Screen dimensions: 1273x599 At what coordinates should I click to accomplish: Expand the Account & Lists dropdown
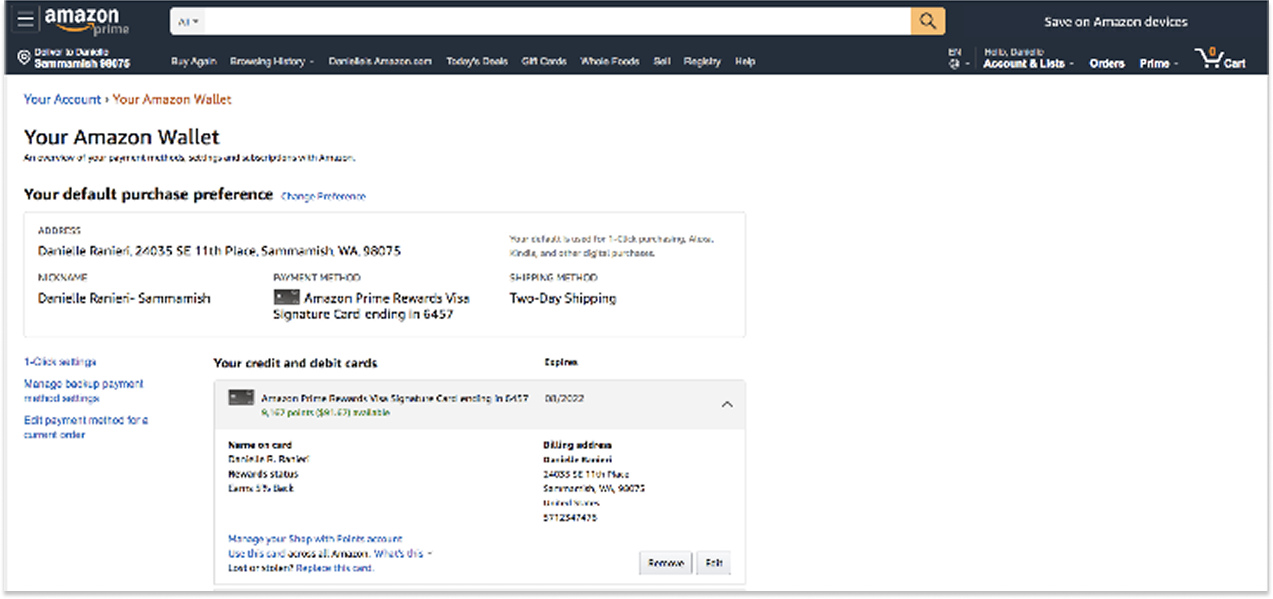pyautogui.click(x=1027, y=63)
